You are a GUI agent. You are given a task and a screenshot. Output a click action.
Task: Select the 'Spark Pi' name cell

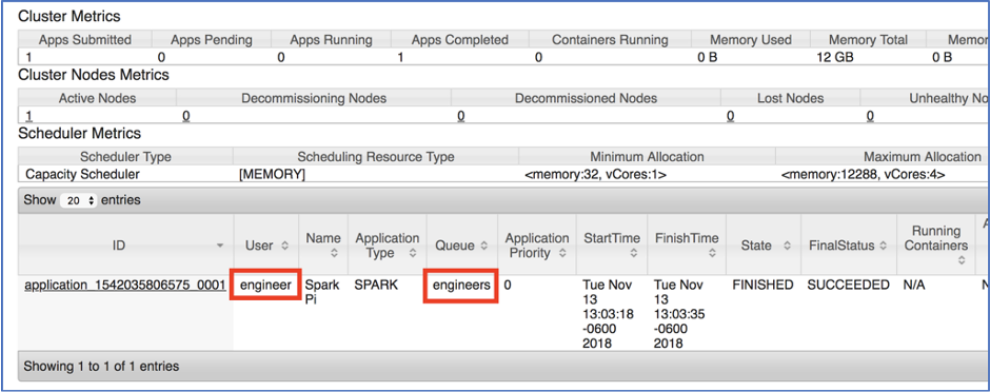click(323, 293)
